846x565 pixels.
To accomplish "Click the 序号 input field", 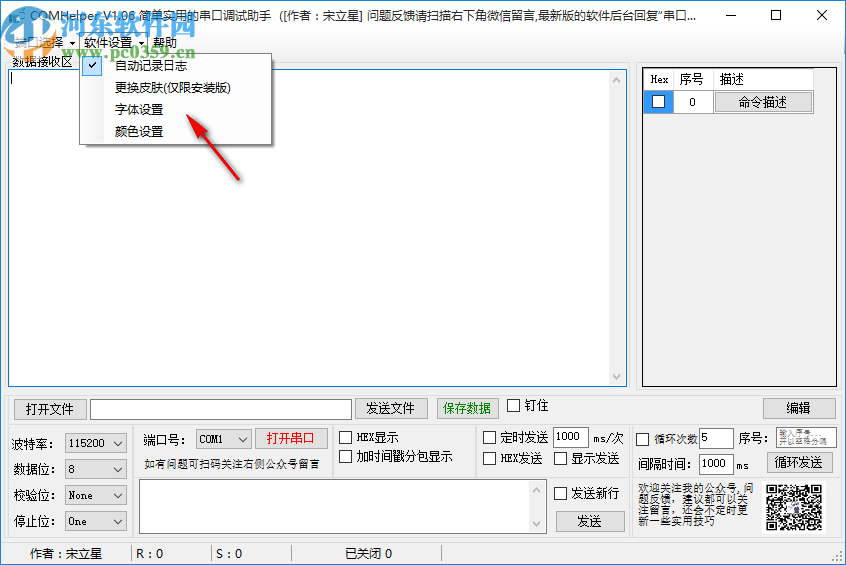I will [x=806, y=438].
